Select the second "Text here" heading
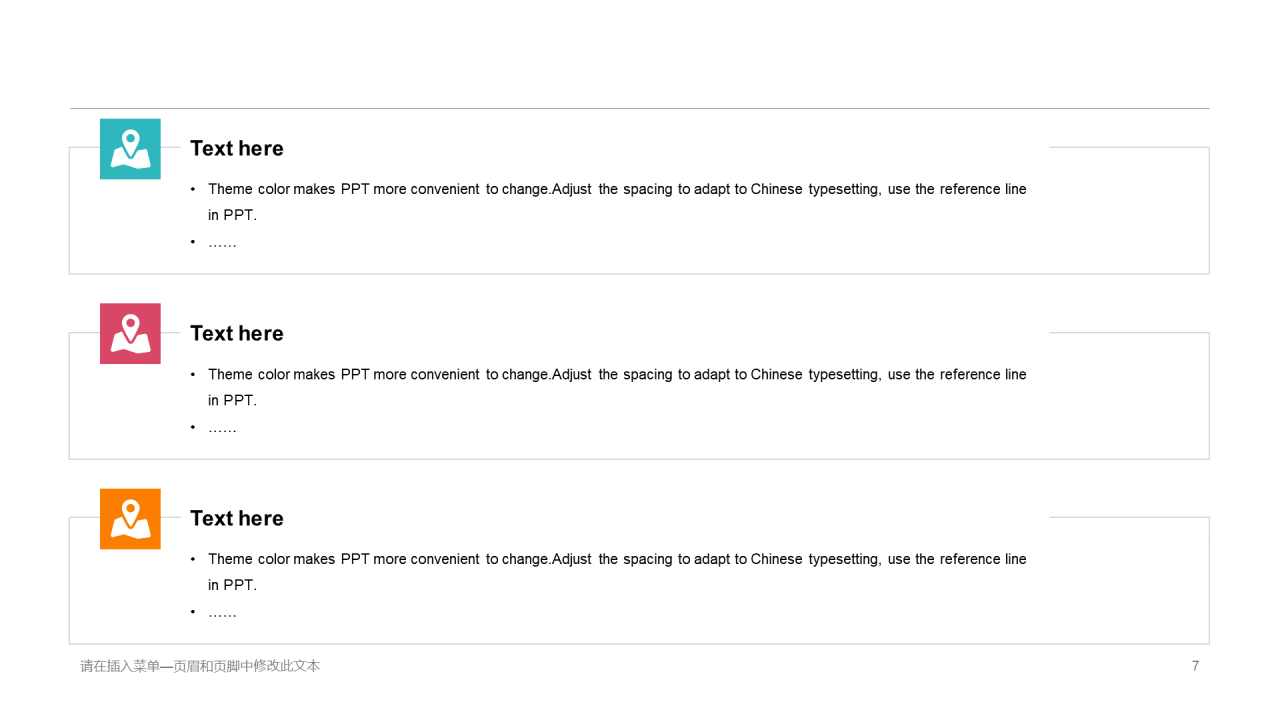Image resolution: width=1280 pixels, height=720 pixels. 237,333
